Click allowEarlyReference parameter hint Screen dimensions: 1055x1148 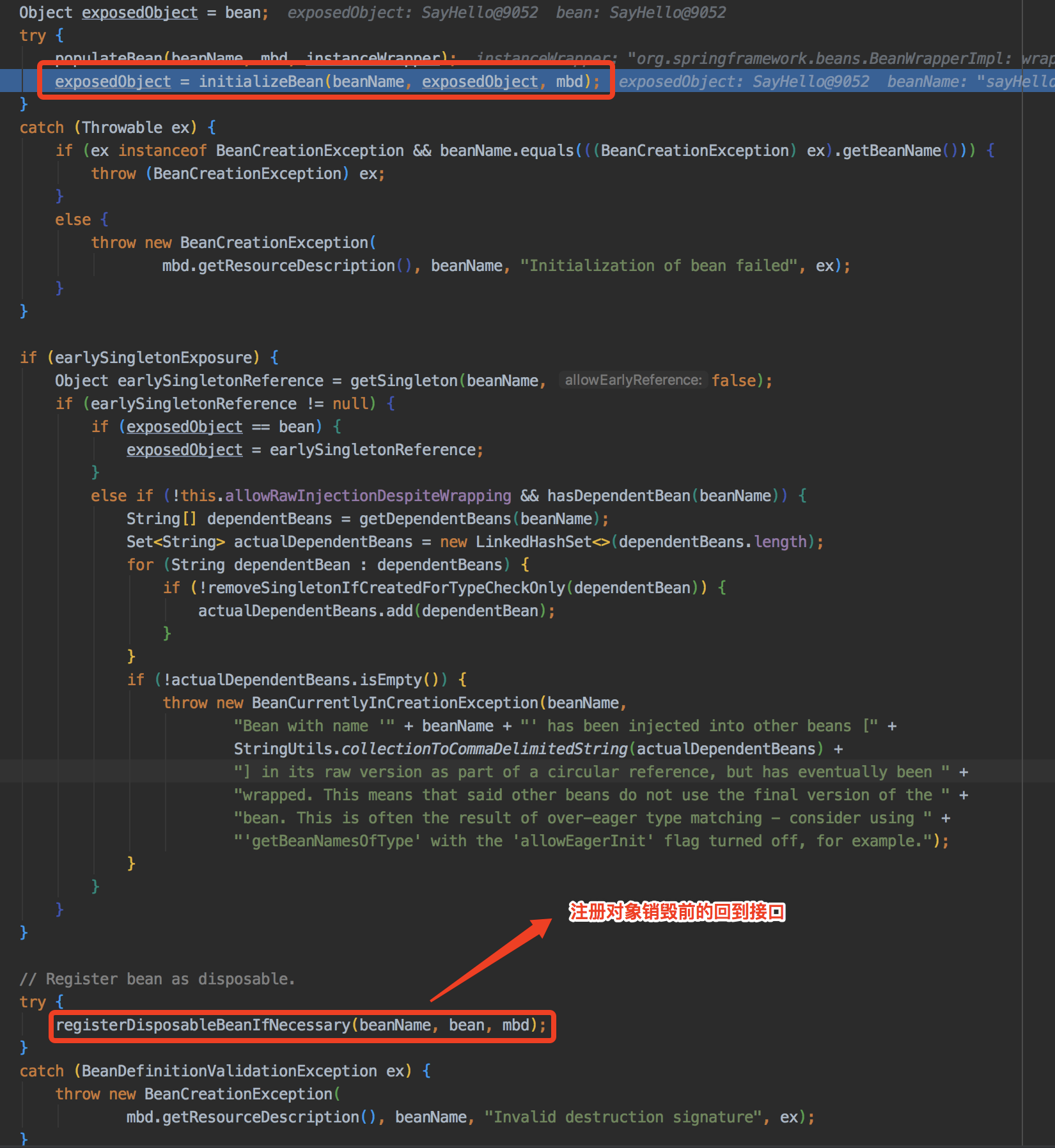pos(633,380)
